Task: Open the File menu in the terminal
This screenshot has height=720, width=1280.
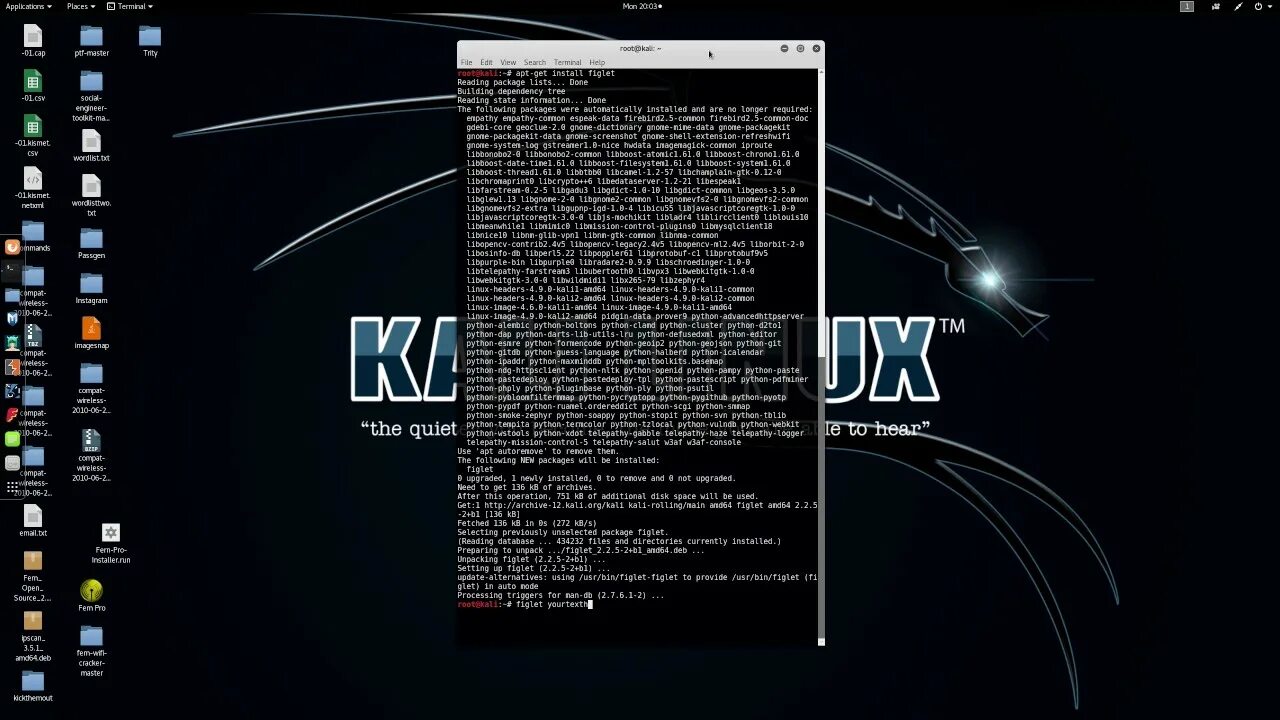Action: tap(466, 62)
